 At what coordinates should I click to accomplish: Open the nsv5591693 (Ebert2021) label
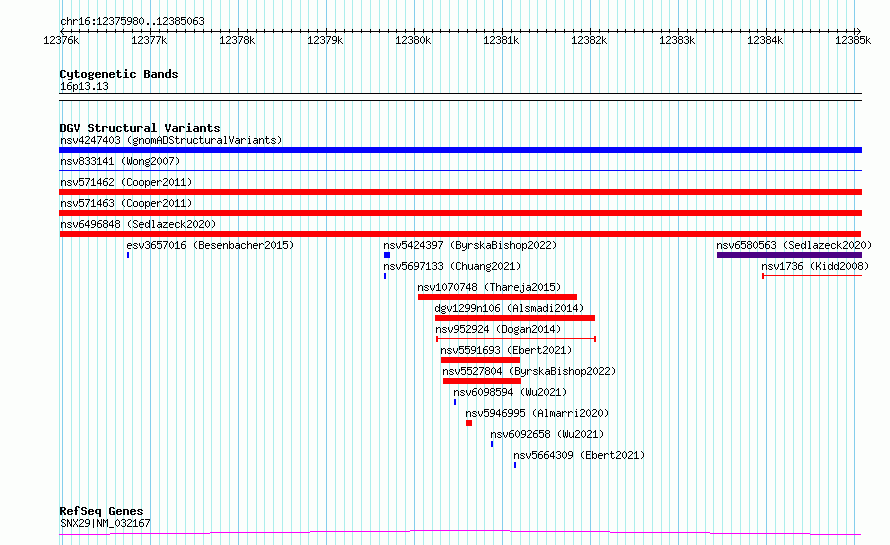(x=506, y=350)
